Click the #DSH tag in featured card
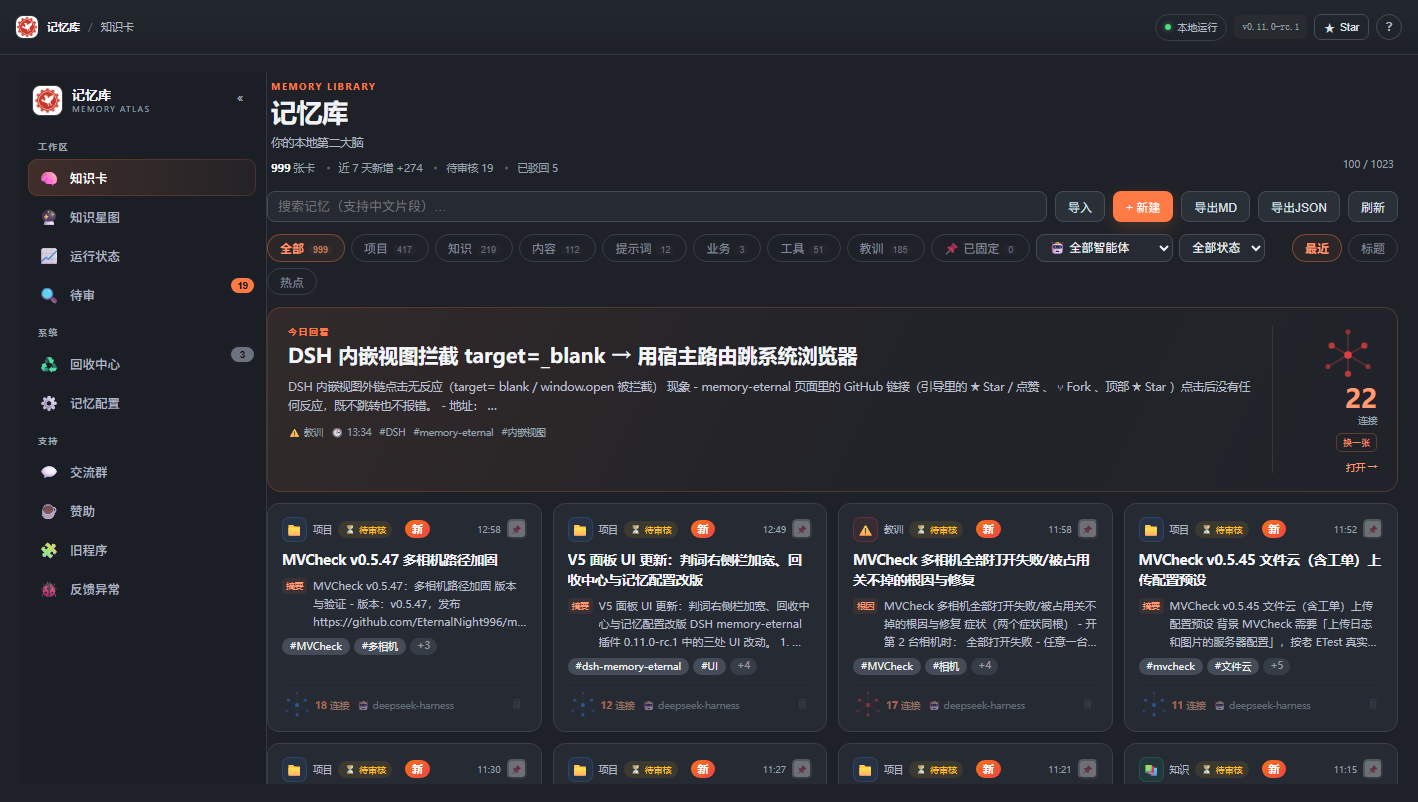Viewport: 1418px width, 802px height. pyautogui.click(x=392, y=432)
